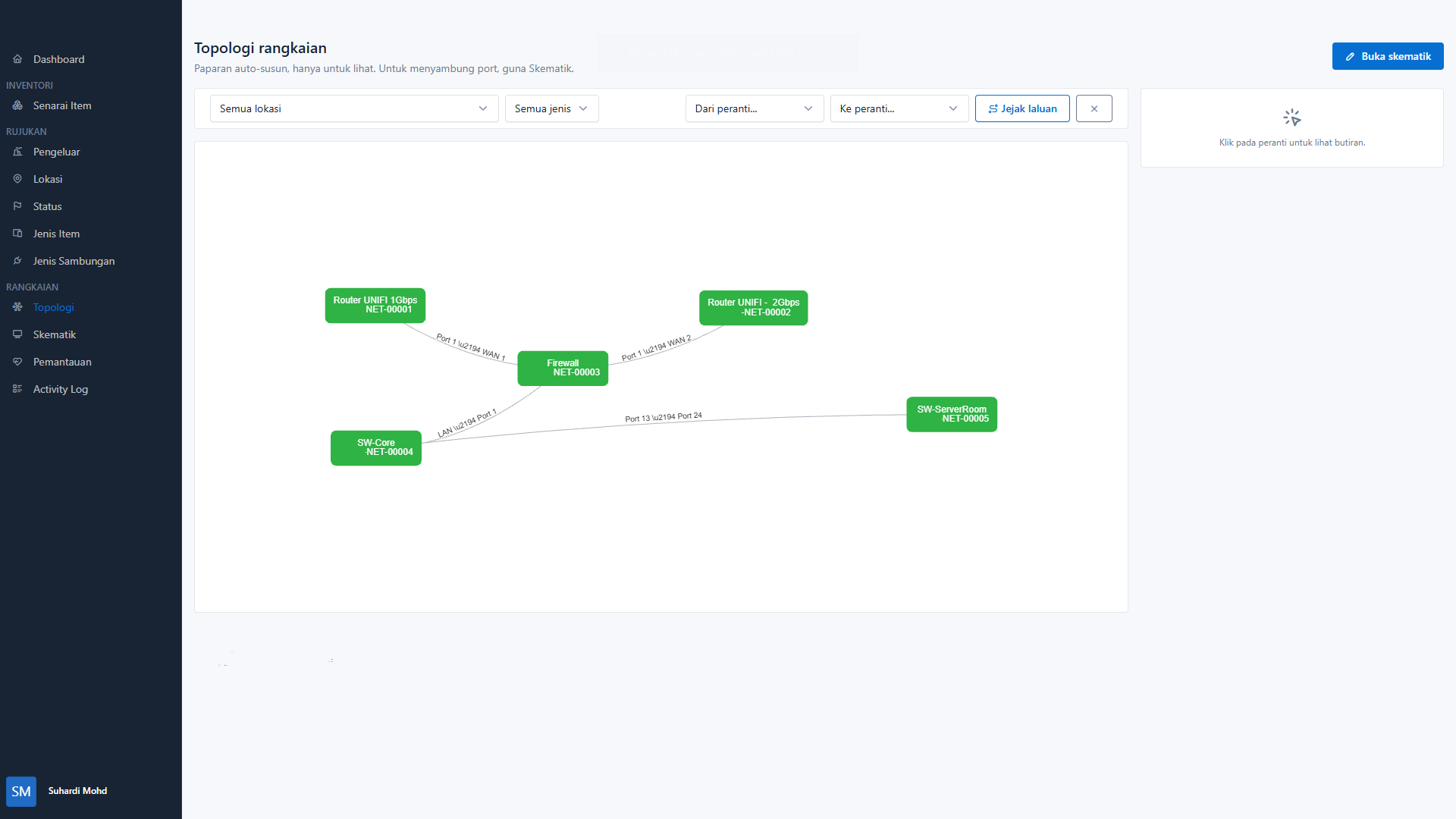This screenshot has height=819, width=1456.
Task: Click the Topologi network icon
Action: click(17, 307)
